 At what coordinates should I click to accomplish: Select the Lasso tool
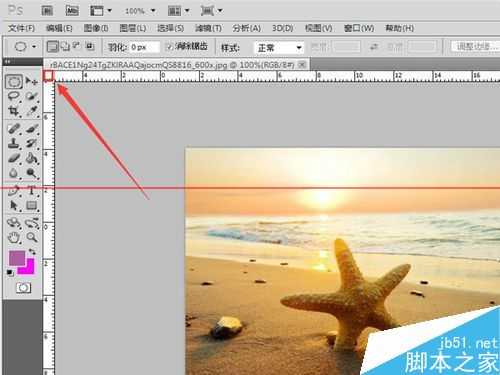tap(14, 97)
